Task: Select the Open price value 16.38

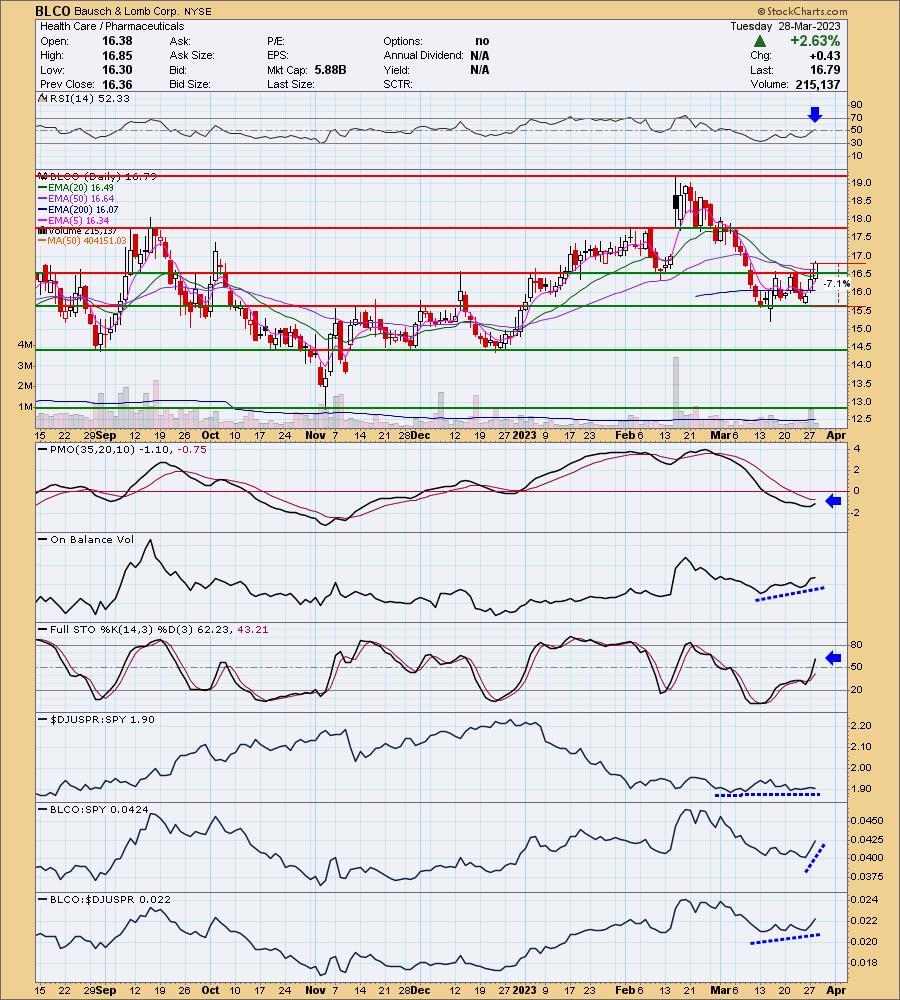Action: [117, 41]
